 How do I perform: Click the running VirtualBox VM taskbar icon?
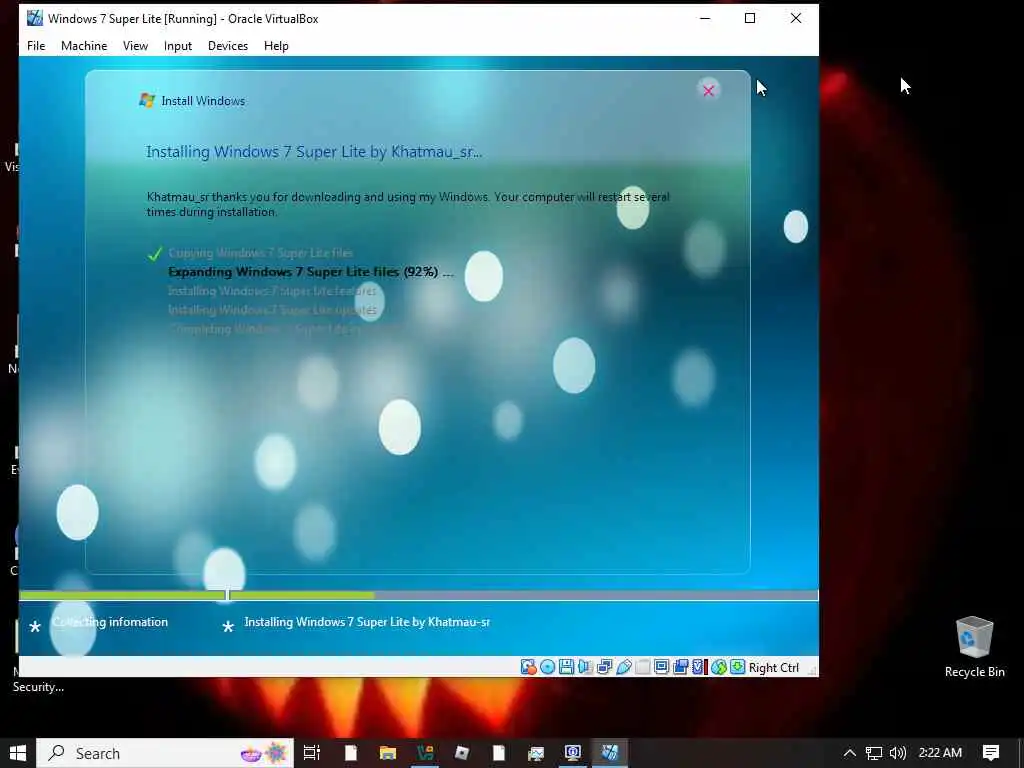click(x=610, y=753)
